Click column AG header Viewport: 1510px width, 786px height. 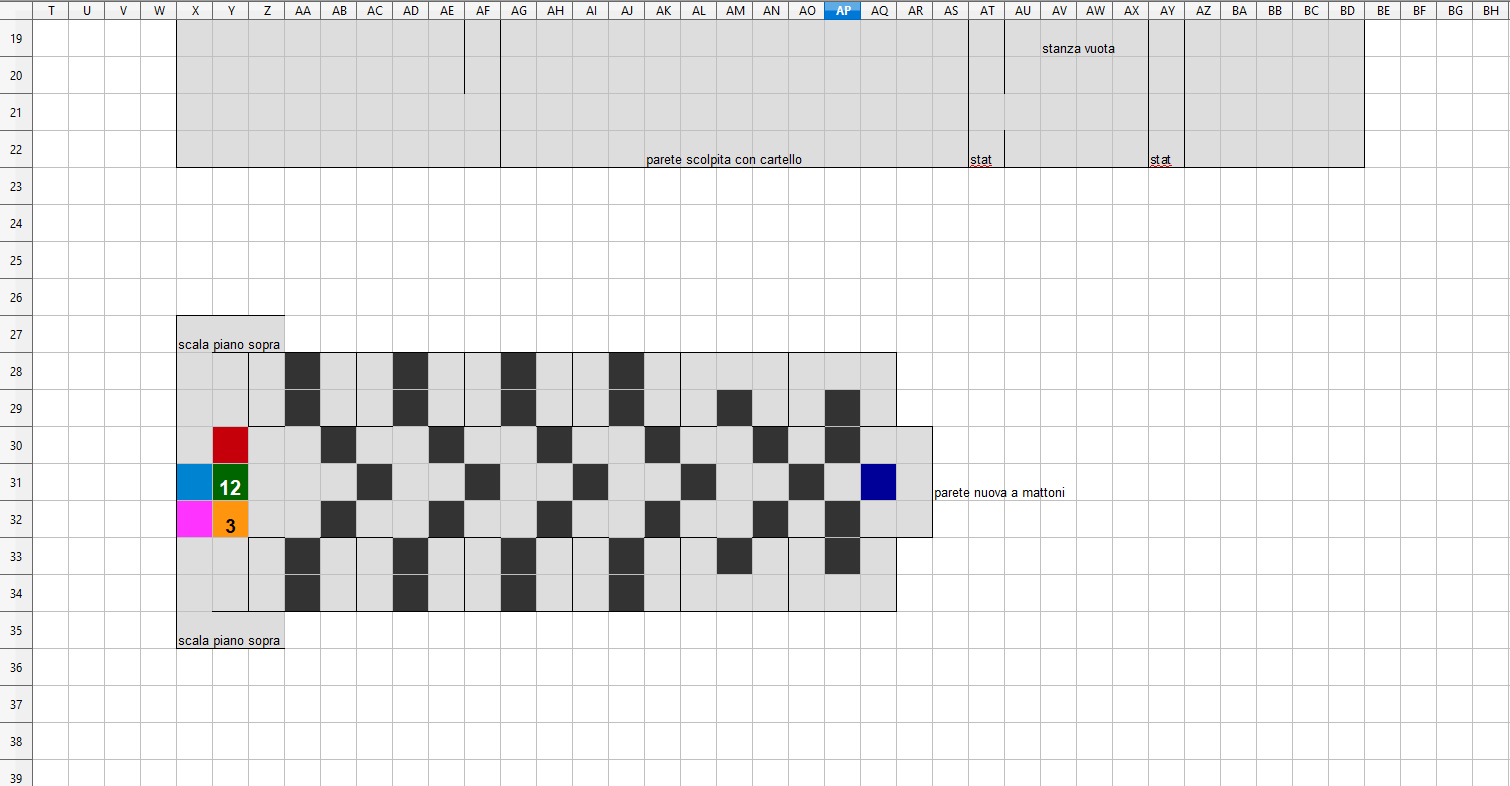519,10
